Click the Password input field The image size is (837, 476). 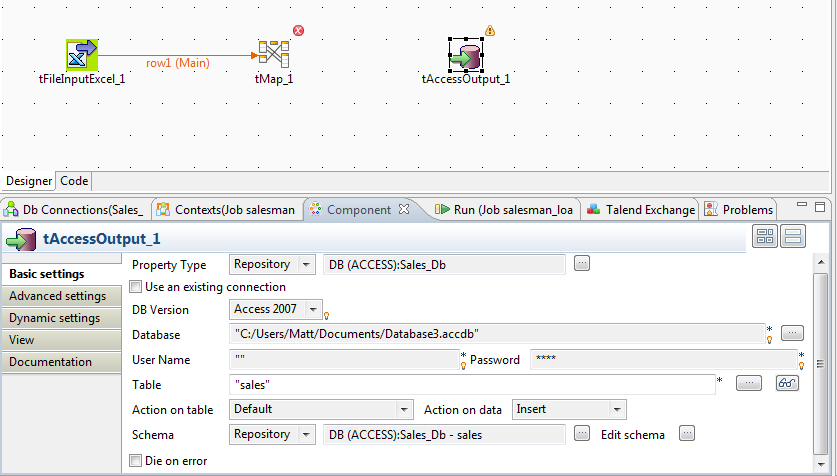click(x=664, y=359)
